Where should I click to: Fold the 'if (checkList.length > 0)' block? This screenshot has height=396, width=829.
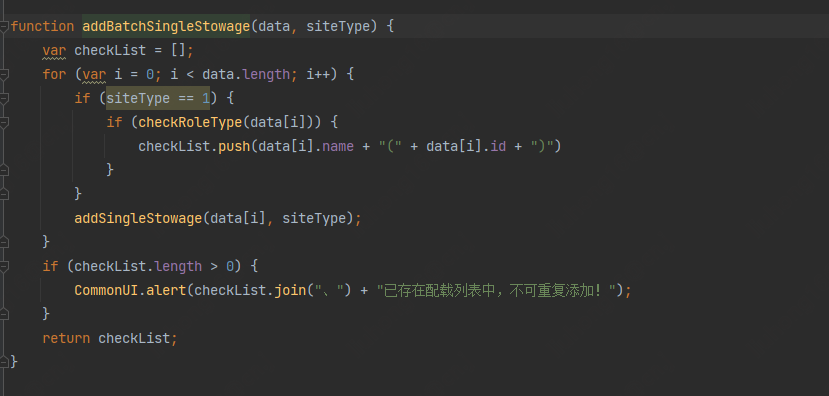coord(4,266)
